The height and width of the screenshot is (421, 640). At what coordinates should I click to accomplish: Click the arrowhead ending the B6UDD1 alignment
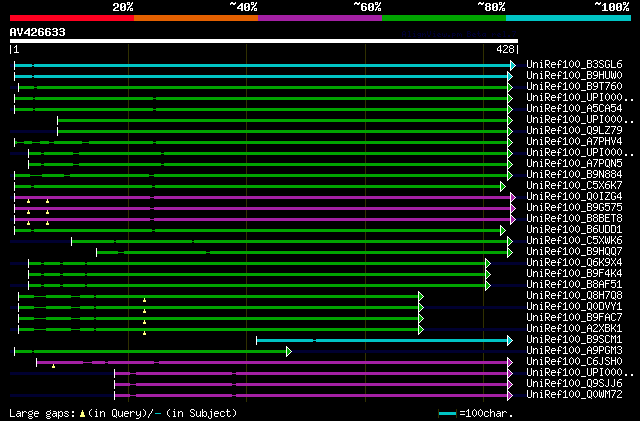pos(503,231)
